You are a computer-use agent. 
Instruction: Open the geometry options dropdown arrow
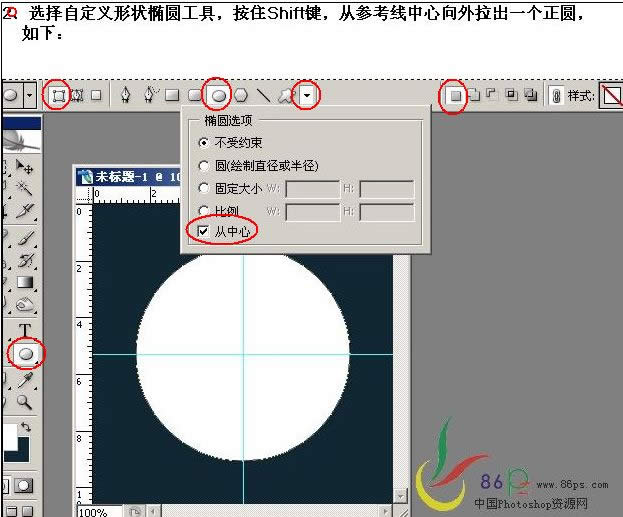point(309,96)
